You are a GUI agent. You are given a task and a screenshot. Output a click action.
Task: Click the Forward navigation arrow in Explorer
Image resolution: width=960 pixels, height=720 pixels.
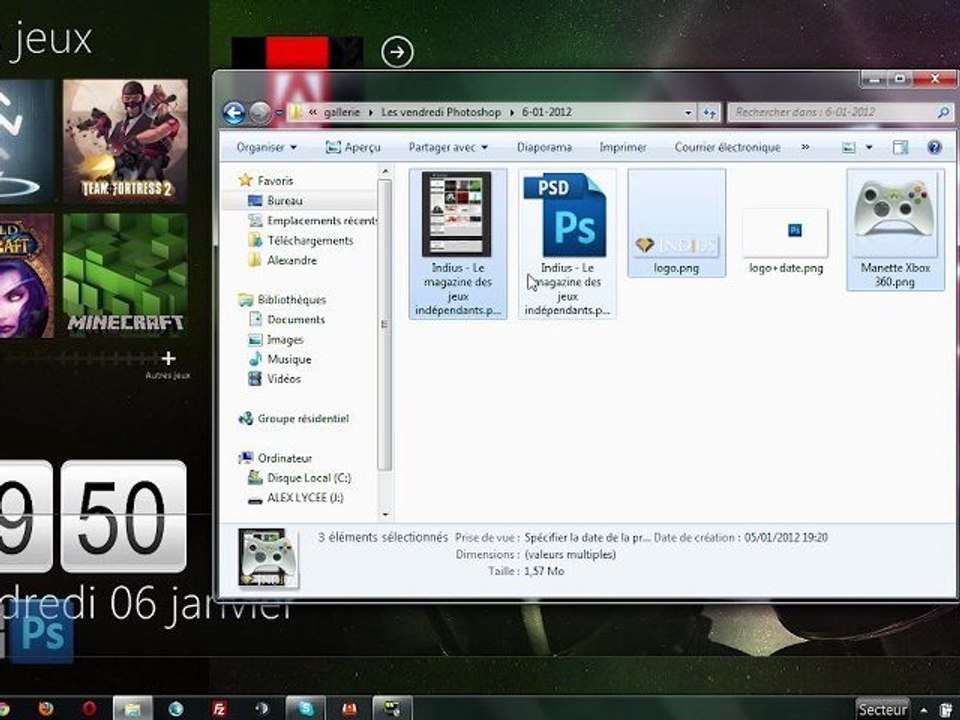pos(260,113)
